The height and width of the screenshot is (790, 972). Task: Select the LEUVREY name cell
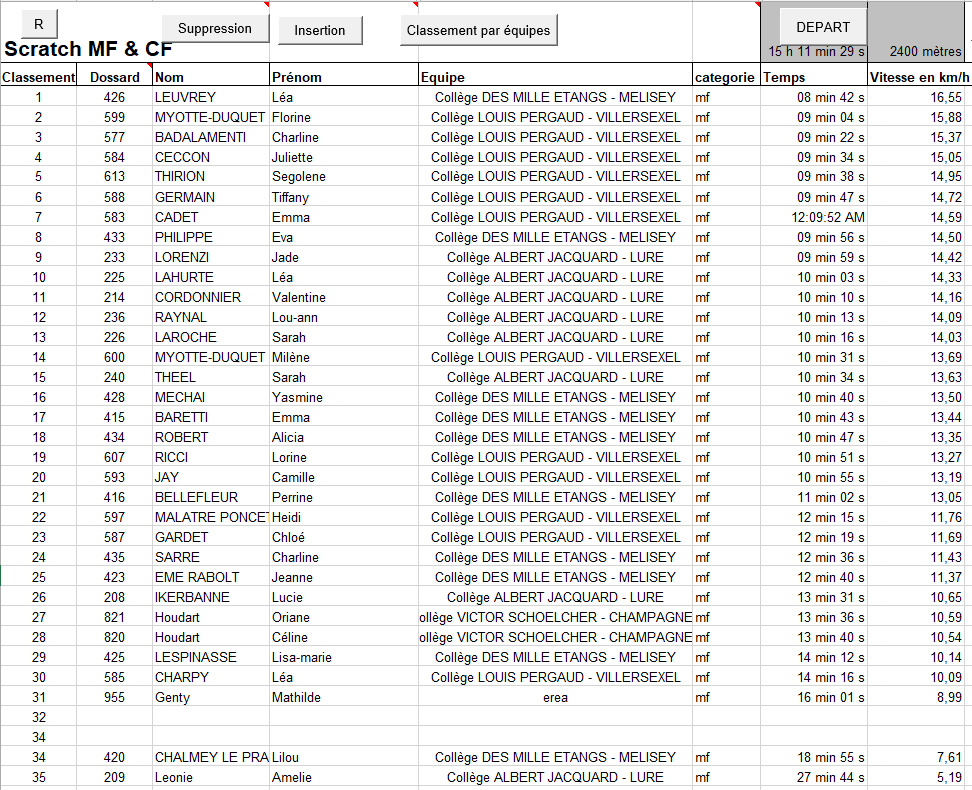[x=211, y=97]
